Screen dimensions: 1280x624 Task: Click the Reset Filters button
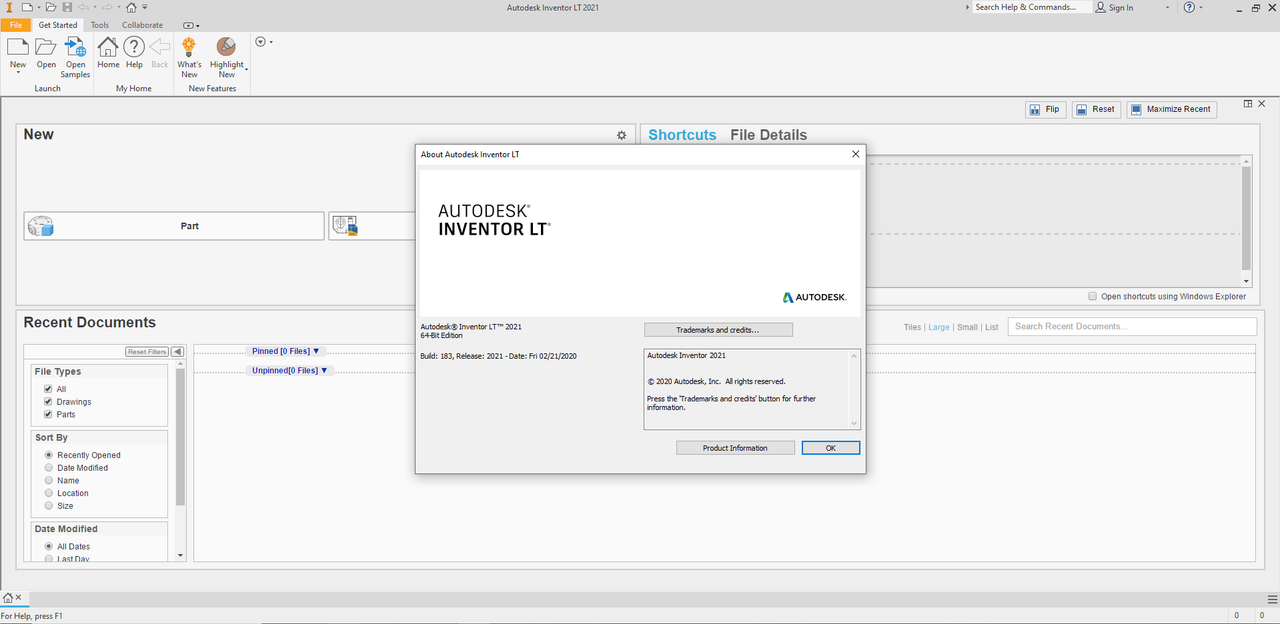[146, 352]
